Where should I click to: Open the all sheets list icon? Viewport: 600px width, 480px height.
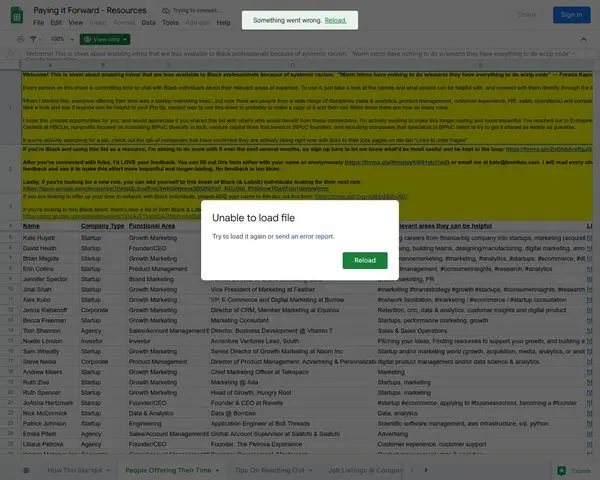point(26,470)
